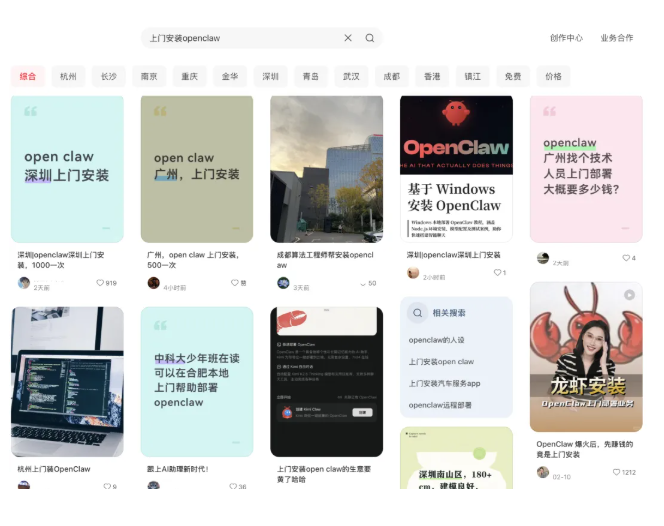Open 创作中心 in the top bar
The image size is (664, 526).
[566, 38]
